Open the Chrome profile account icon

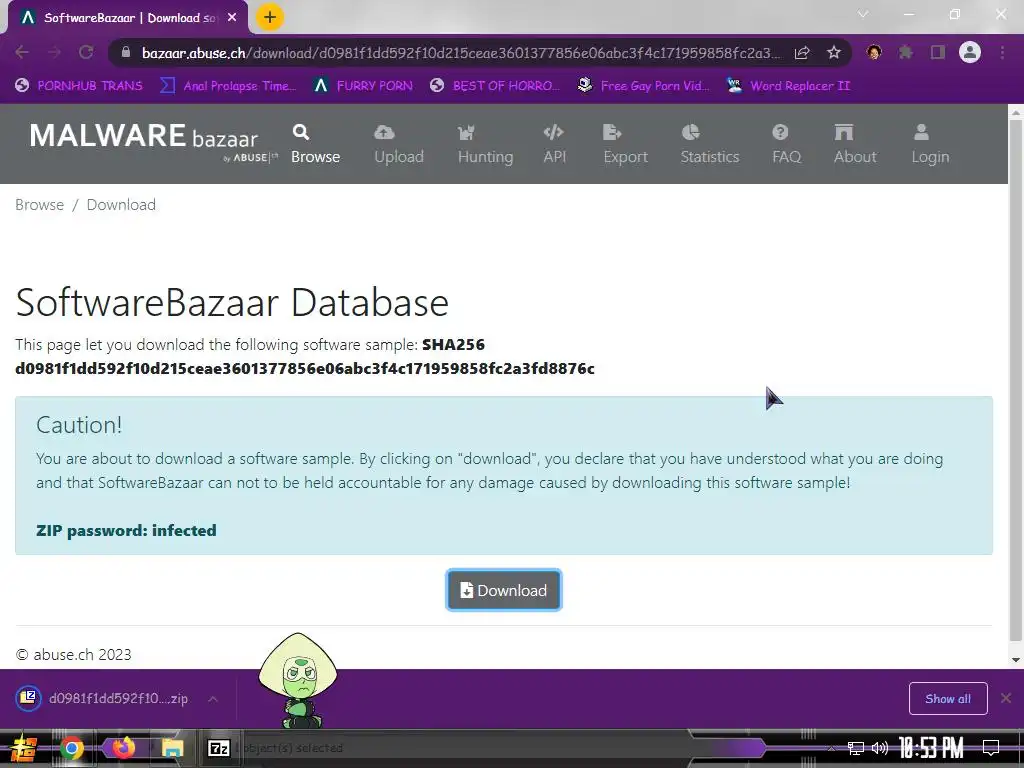(x=970, y=52)
